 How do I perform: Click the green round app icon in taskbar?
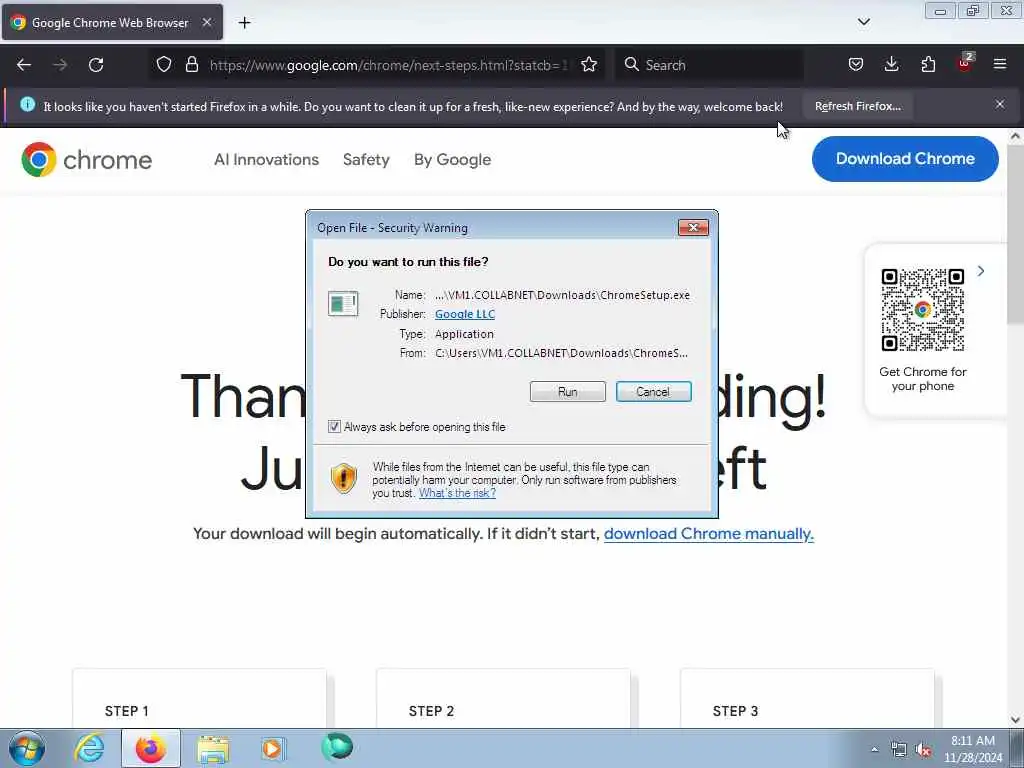[x=337, y=747]
